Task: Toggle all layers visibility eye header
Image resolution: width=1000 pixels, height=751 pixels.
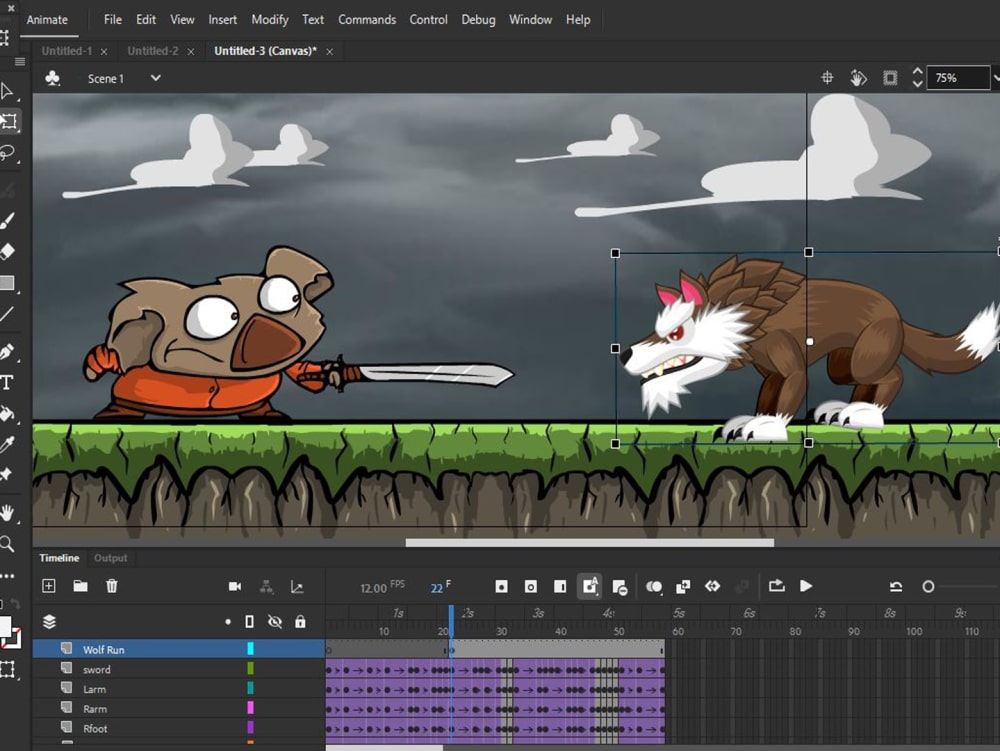Action: pyautogui.click(x=275, y=622)
